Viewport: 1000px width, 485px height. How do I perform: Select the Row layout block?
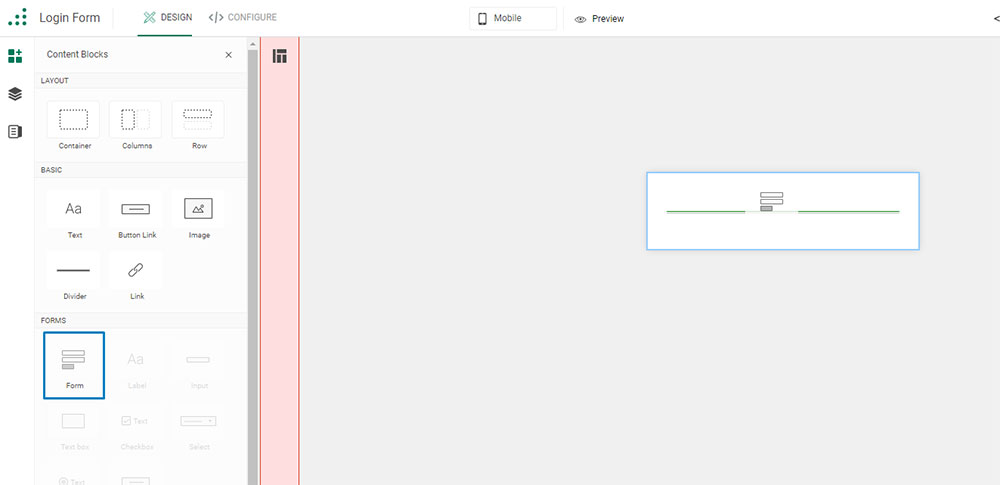[198, 126]
